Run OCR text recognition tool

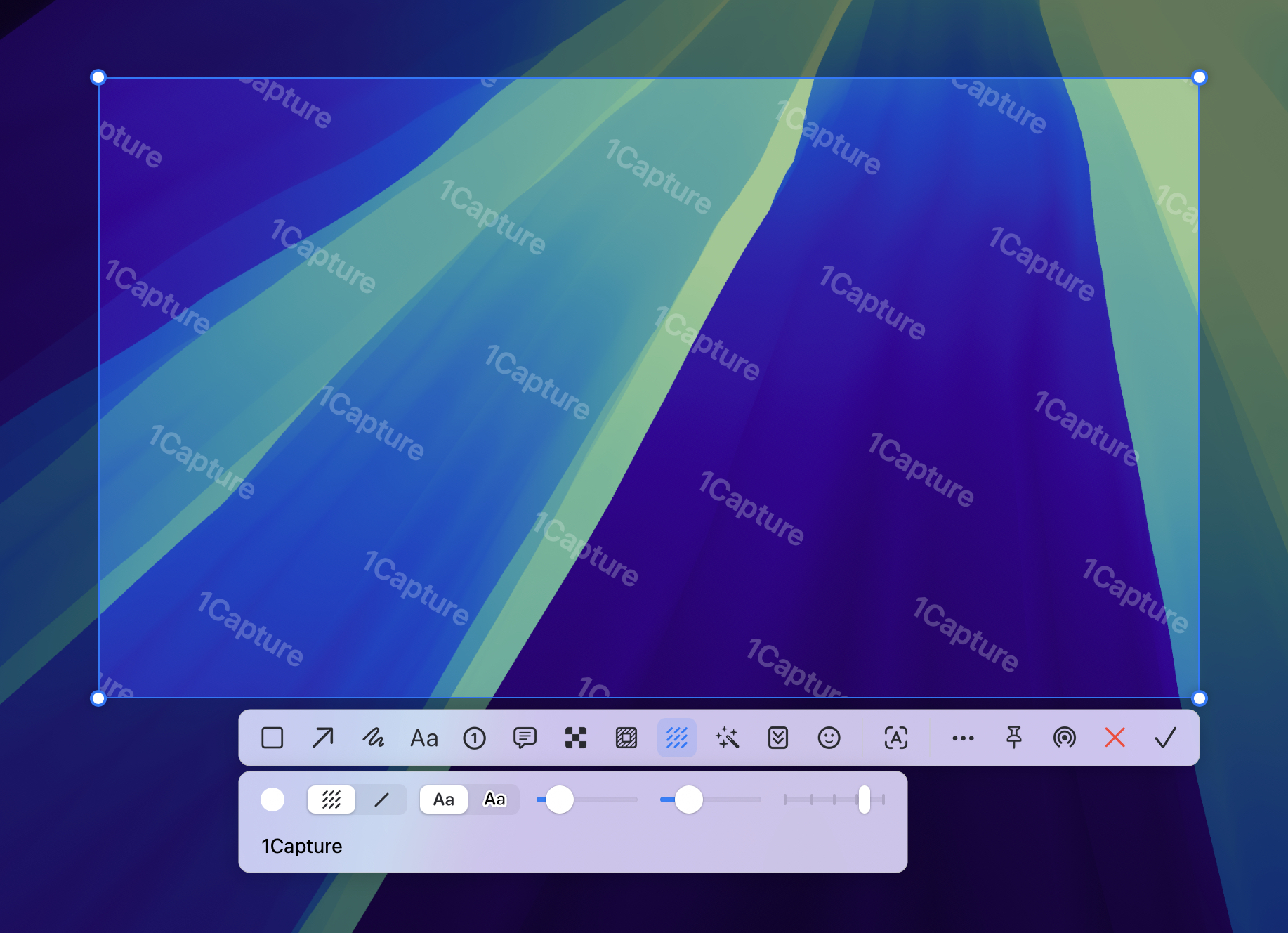895,738
